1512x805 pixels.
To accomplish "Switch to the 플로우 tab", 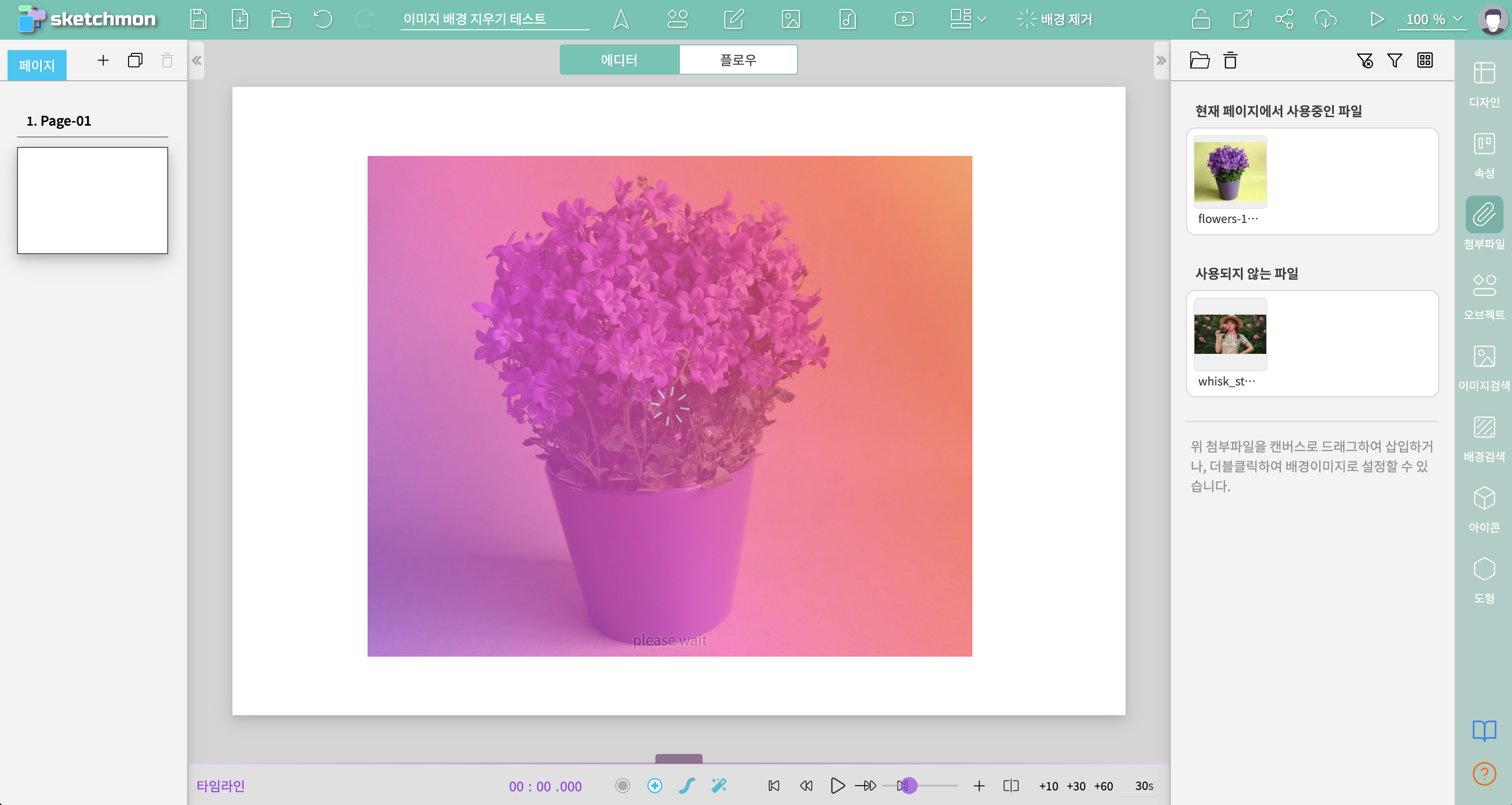I will pos(738,60).
